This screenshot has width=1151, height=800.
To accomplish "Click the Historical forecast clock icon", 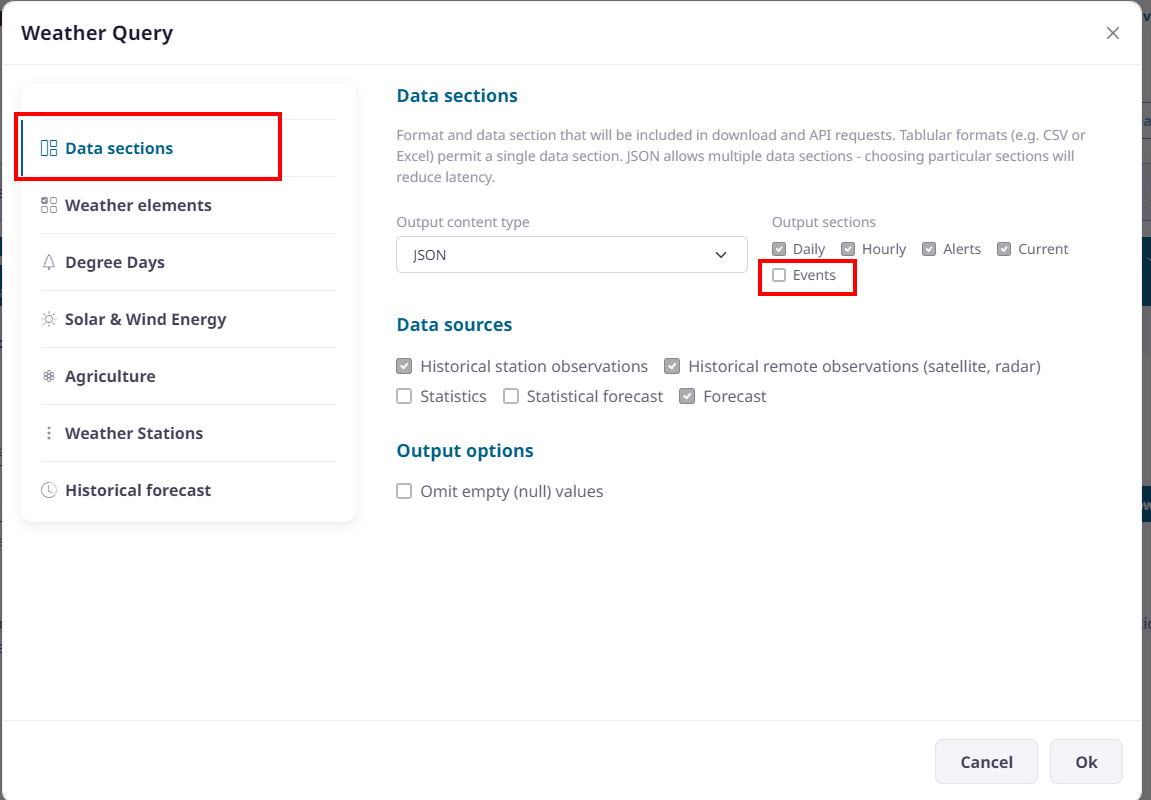I will click(x=49, y=490).
